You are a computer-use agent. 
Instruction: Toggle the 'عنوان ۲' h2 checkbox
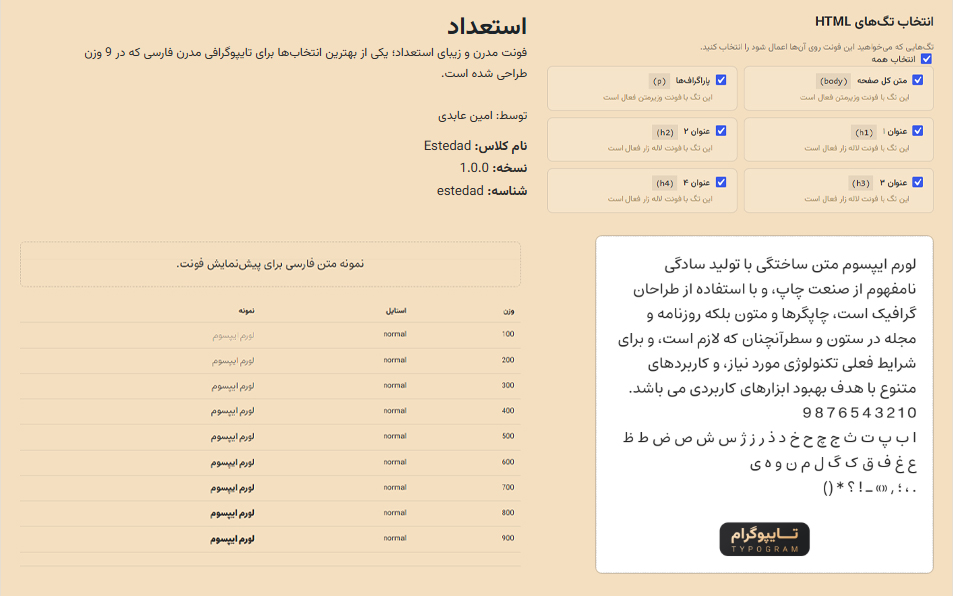coord(721,131)
